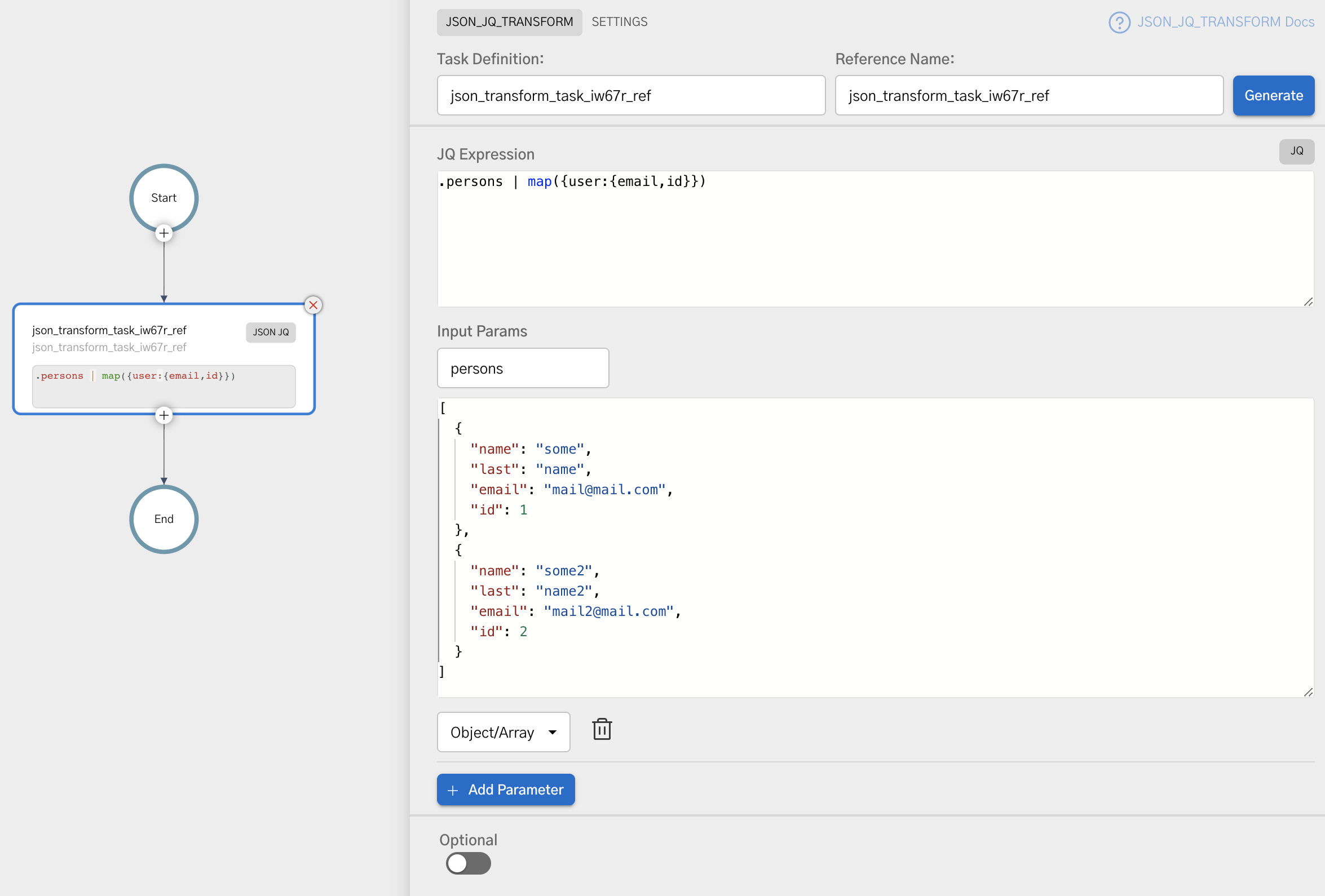The width and height of the screenshot is (1325, 896).
Task: Click the Generate button
Action: coord(1273,95)
